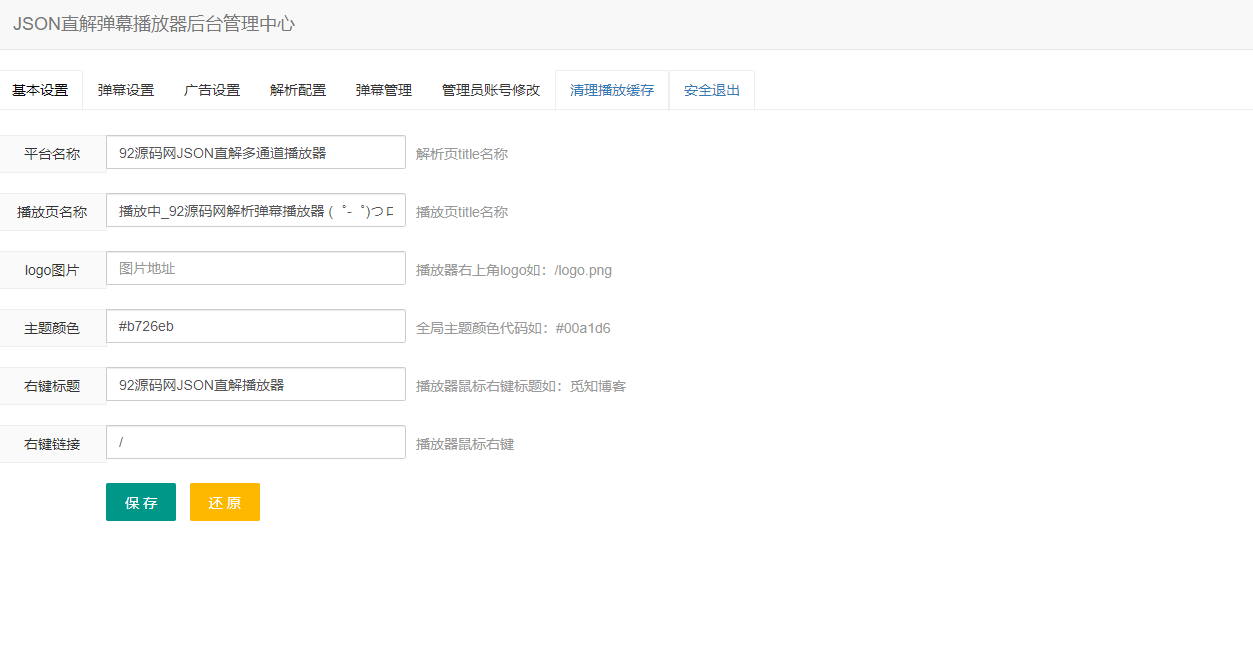Open 管理员账号修改 tab
1253x669 pixels.
pyautogui.click(x=491, y=90)
